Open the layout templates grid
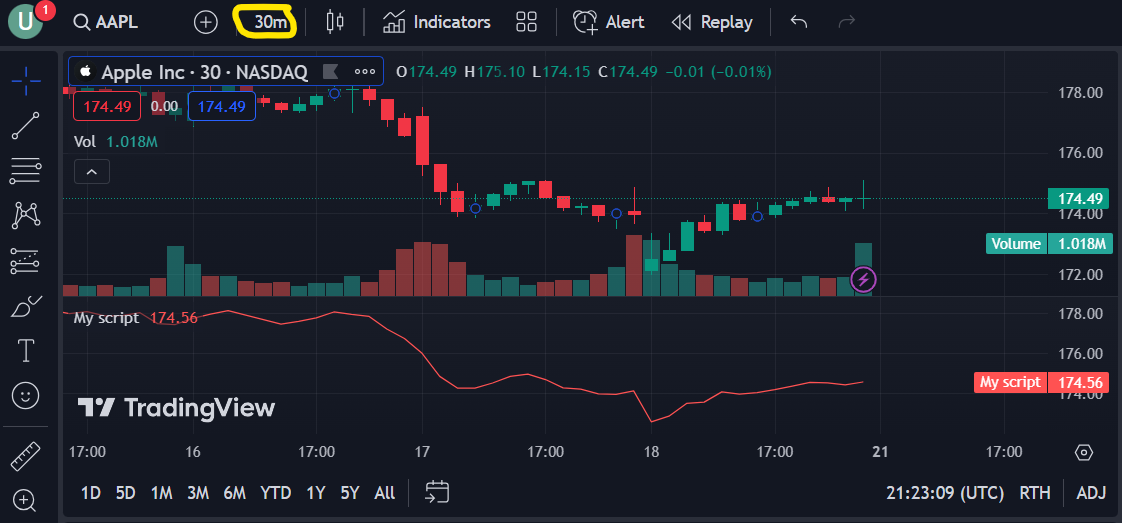This screenshot has width=1122, height=523. pos(527,22)
